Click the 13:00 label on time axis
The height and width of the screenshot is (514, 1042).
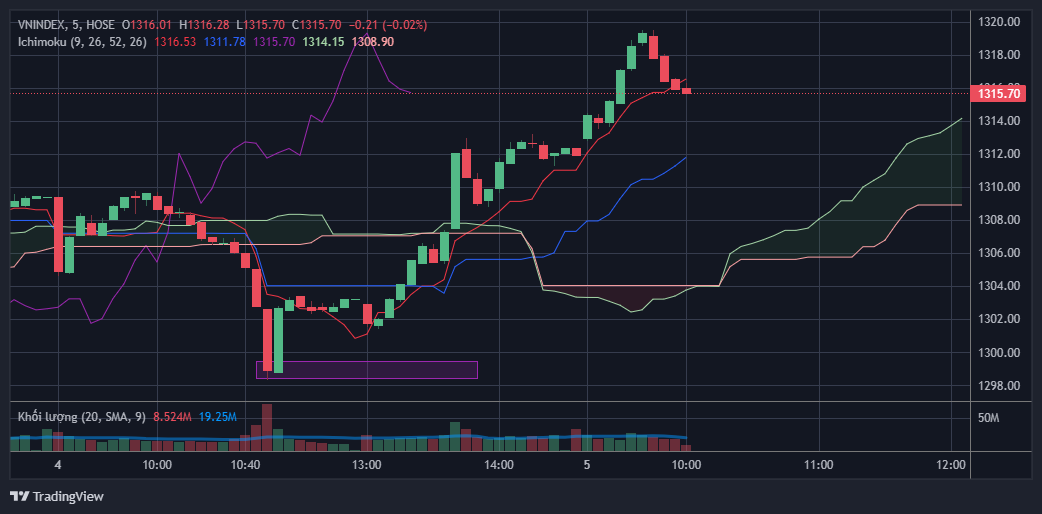pyautogui.click(x=367, y=465)
